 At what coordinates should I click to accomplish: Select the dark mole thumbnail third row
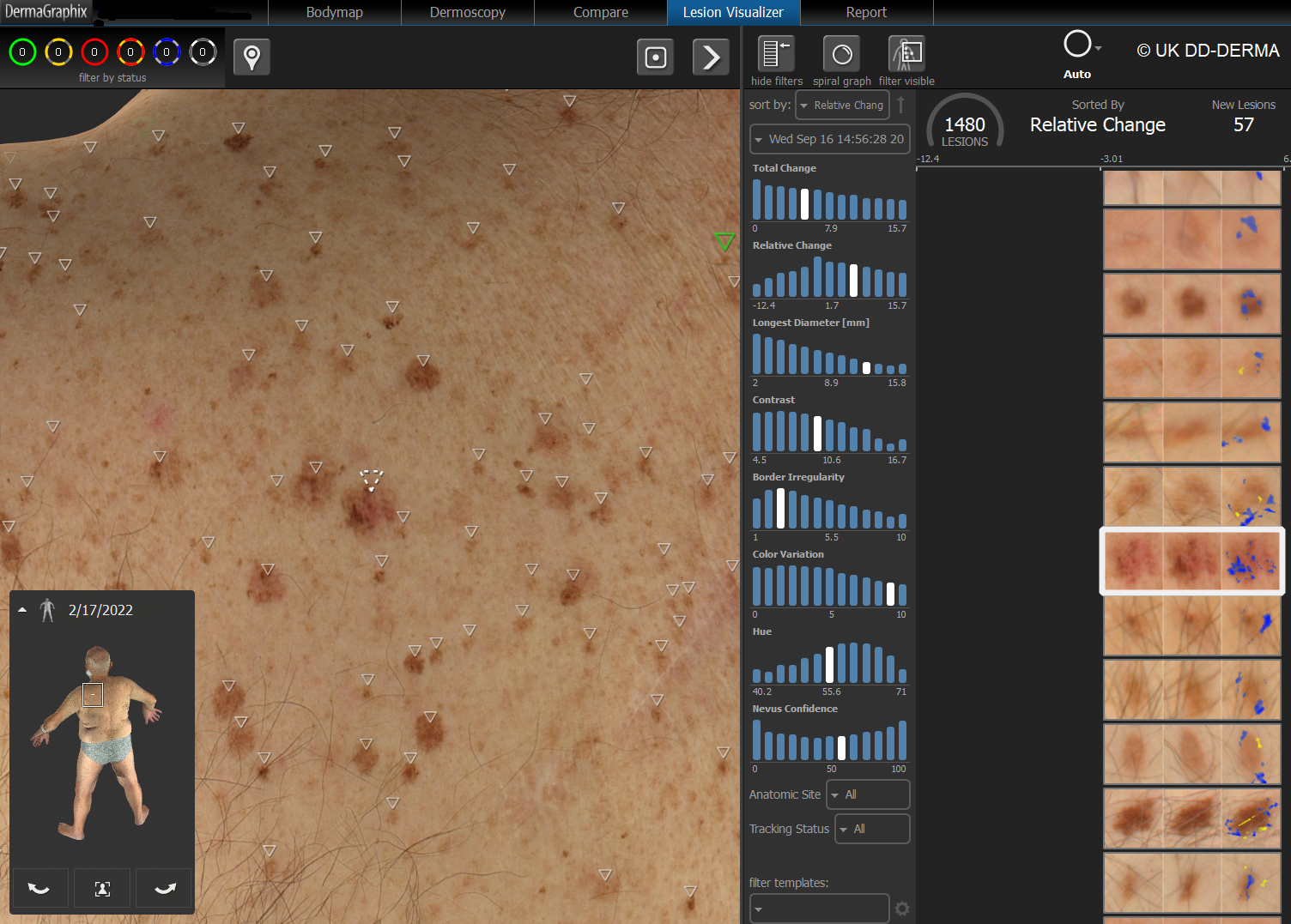(x=1192, y=304)
